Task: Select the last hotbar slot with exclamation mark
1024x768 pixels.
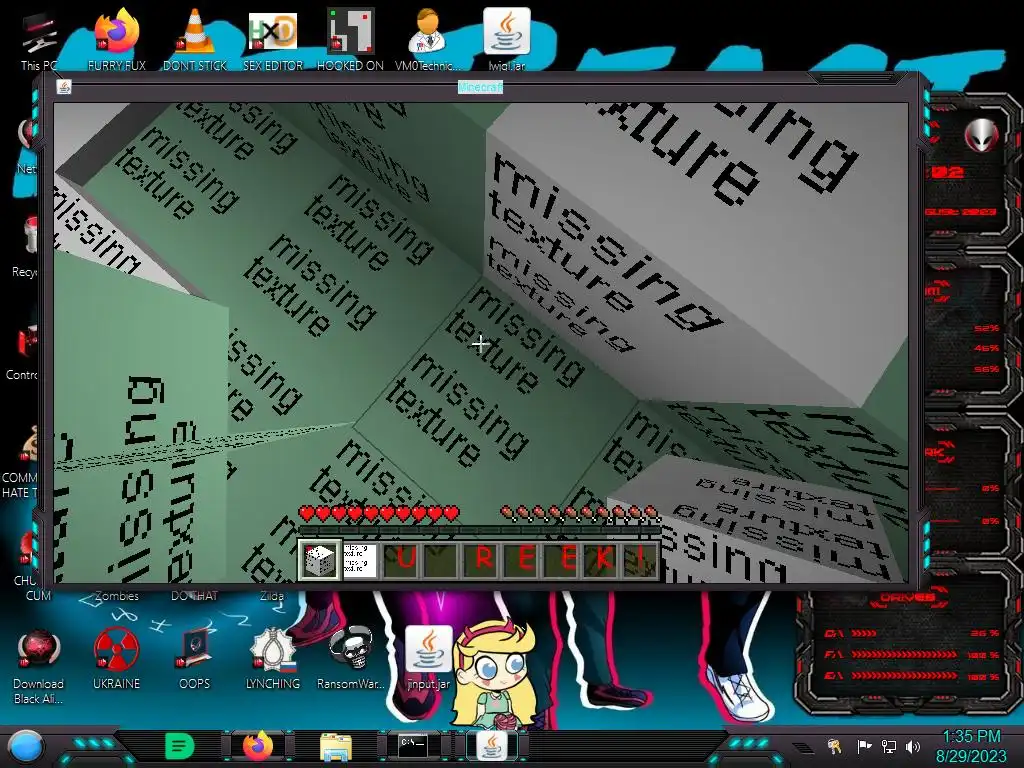Action: [641, 560]
